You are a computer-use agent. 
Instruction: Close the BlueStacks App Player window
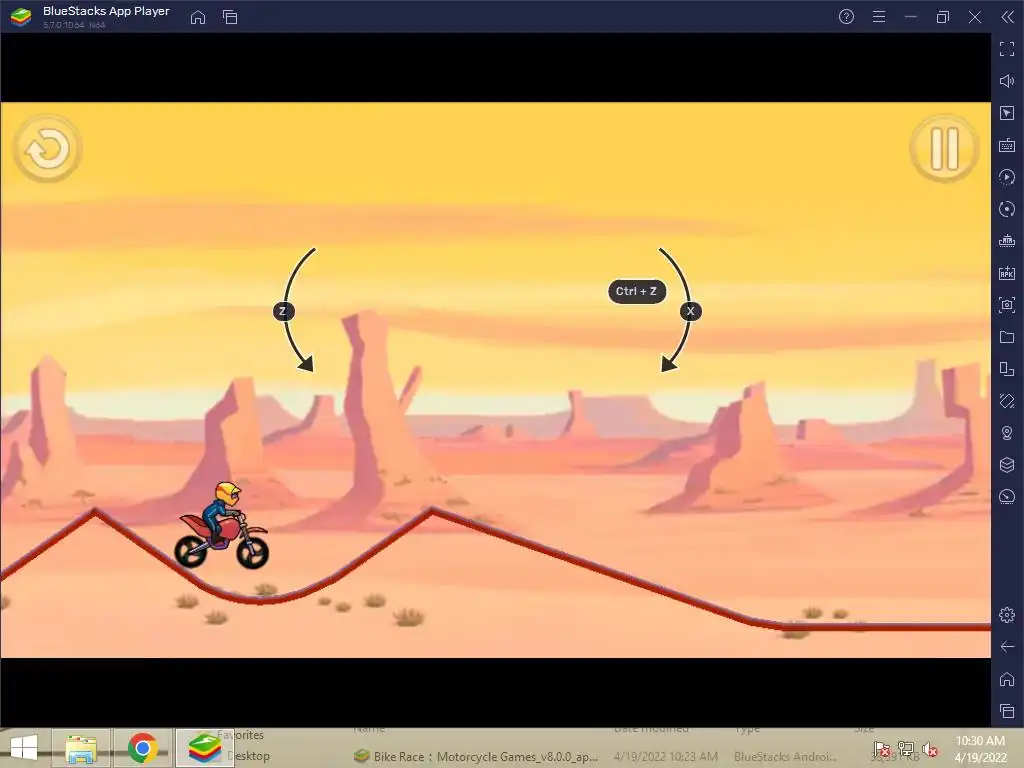[974, 17]
